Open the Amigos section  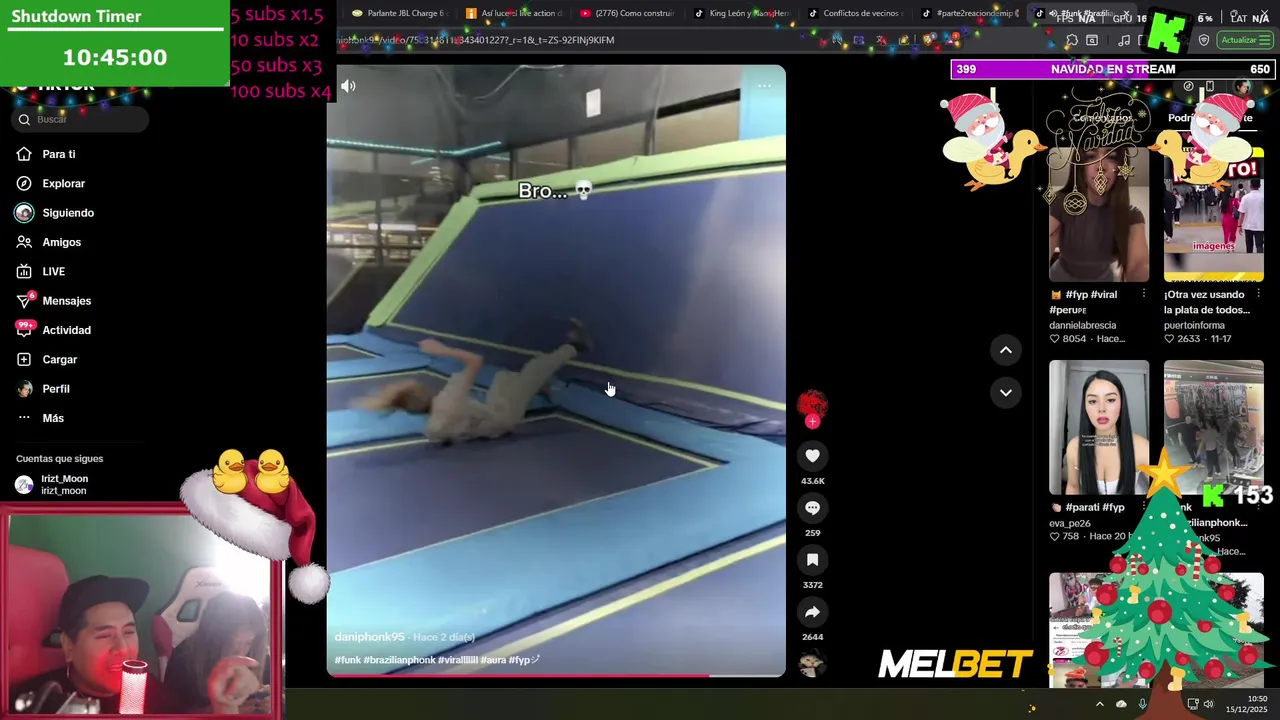61,242
